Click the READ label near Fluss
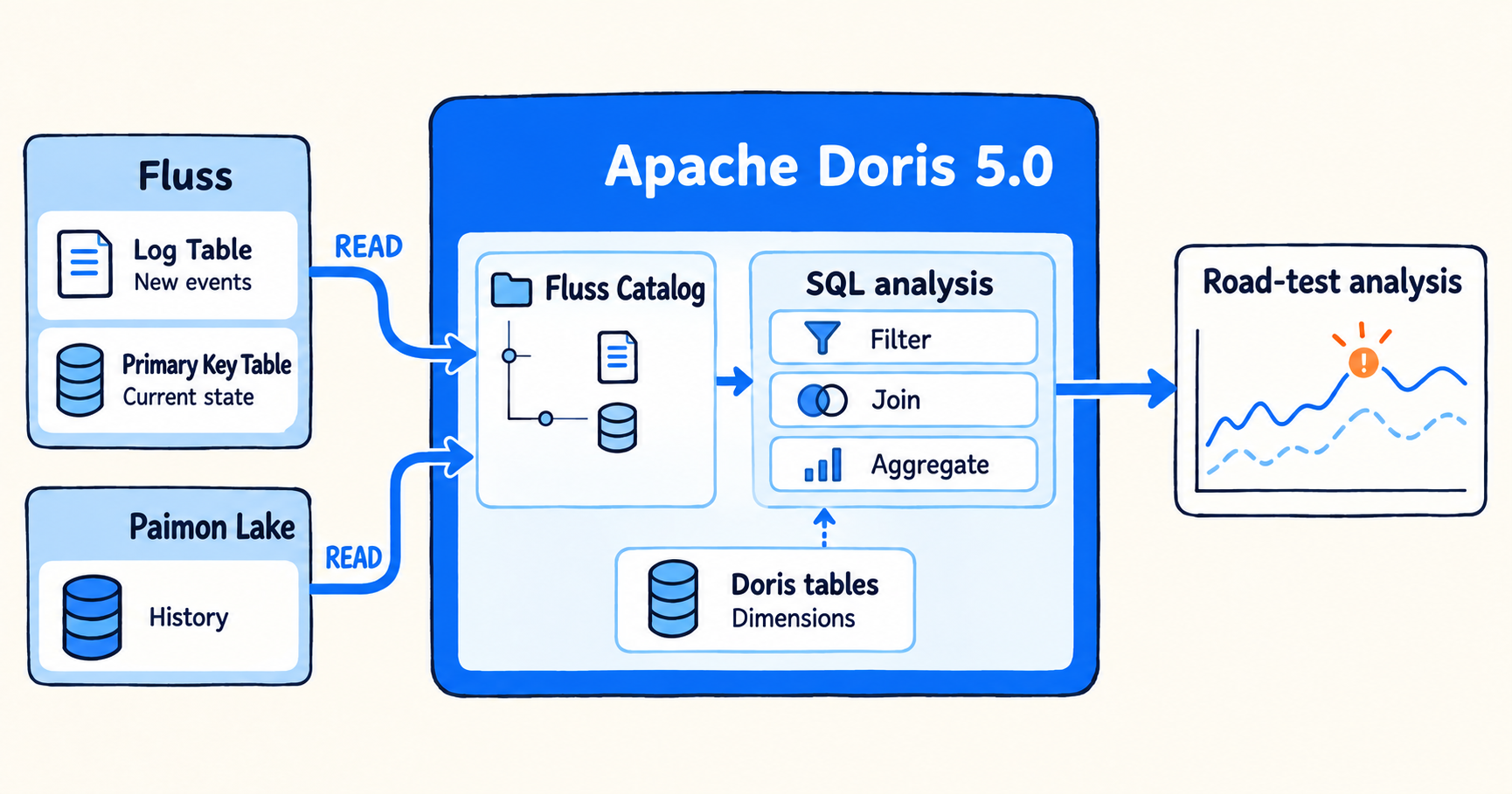This screenshot has width=1512, height=794. pos(368,246)
